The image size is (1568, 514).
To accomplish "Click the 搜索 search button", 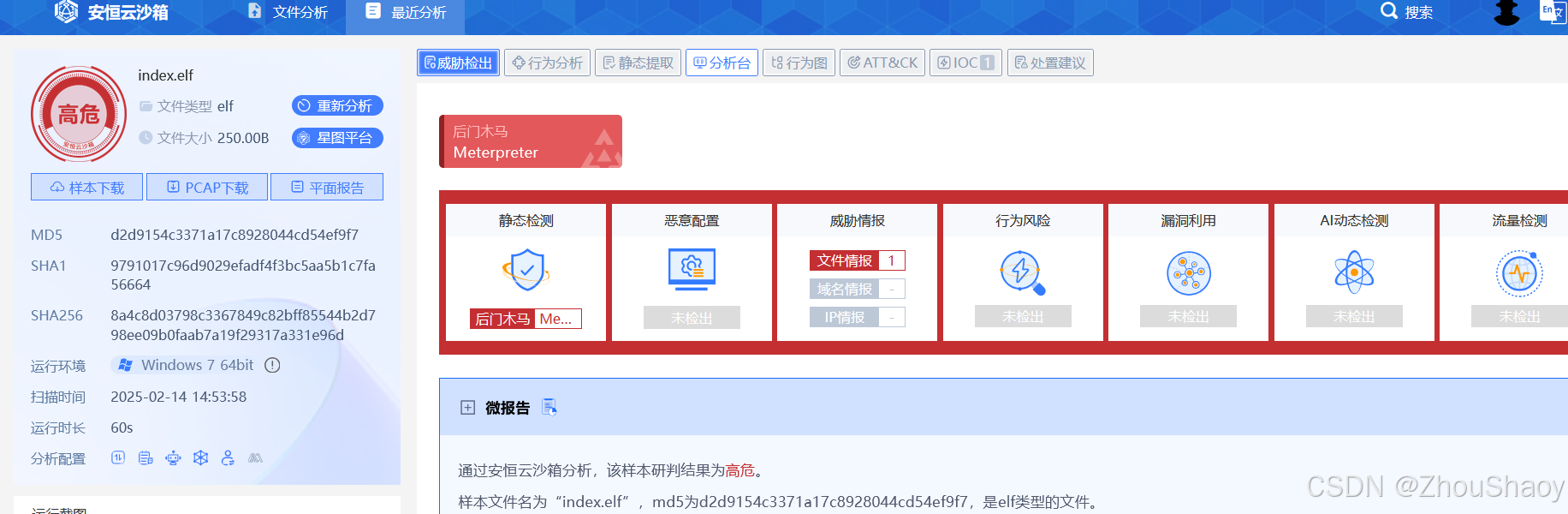I will point(1407,12).
